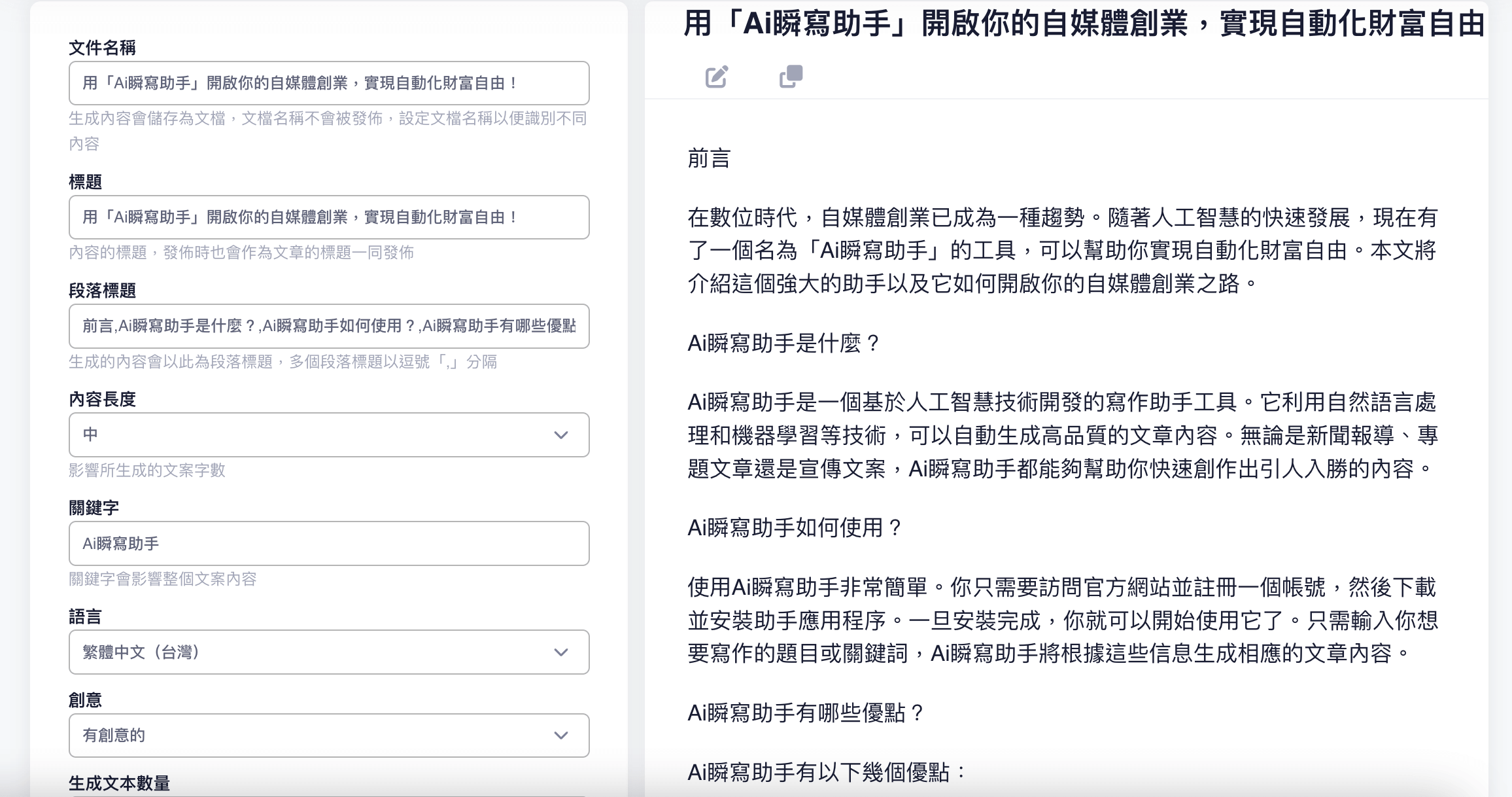This screenshot has height=797, width=1512.
Task: Click the edit document pencil icon
Action: pyautogui.click(x=716, y=77)
